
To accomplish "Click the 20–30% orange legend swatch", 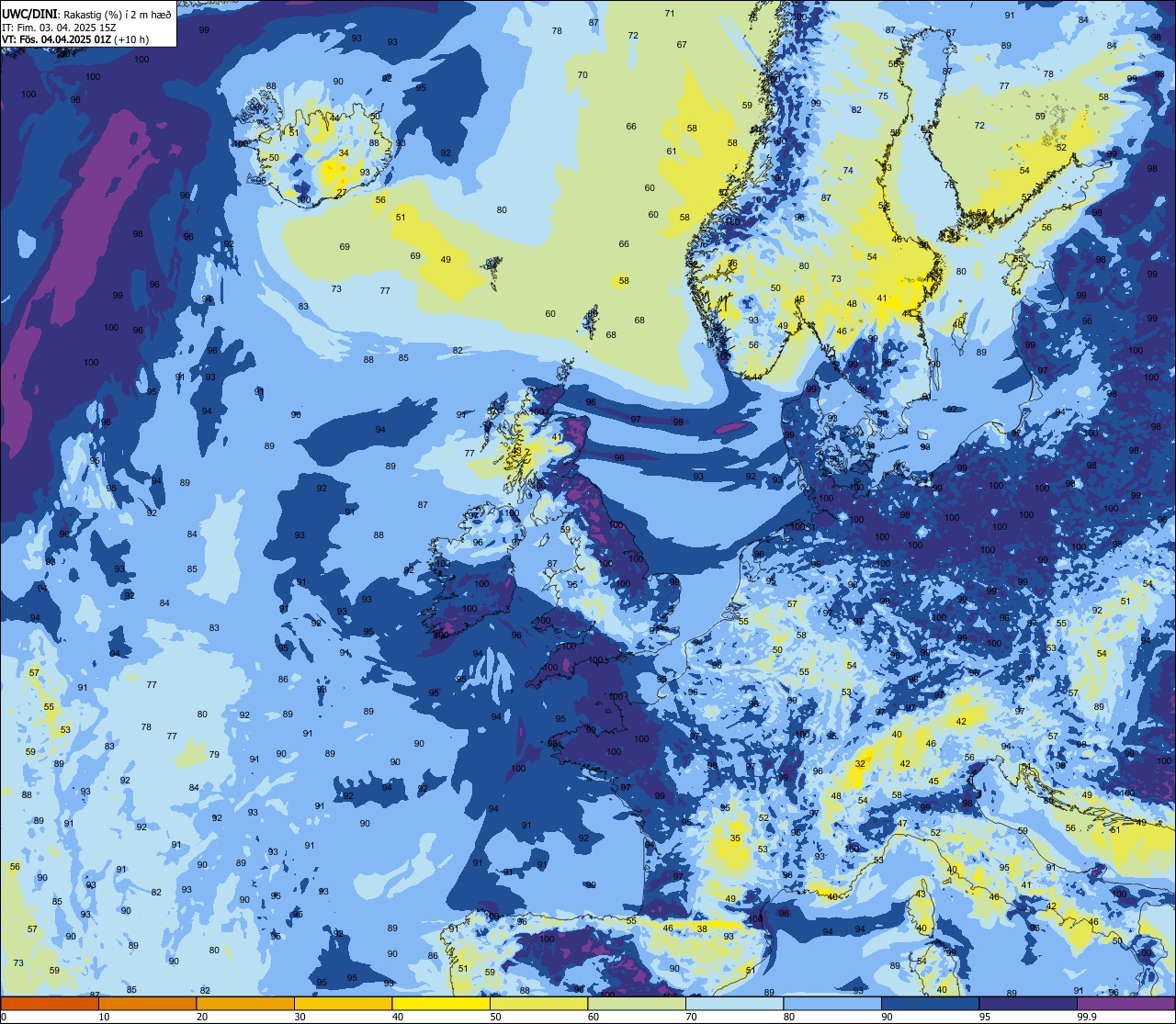I will (245, 1003).
